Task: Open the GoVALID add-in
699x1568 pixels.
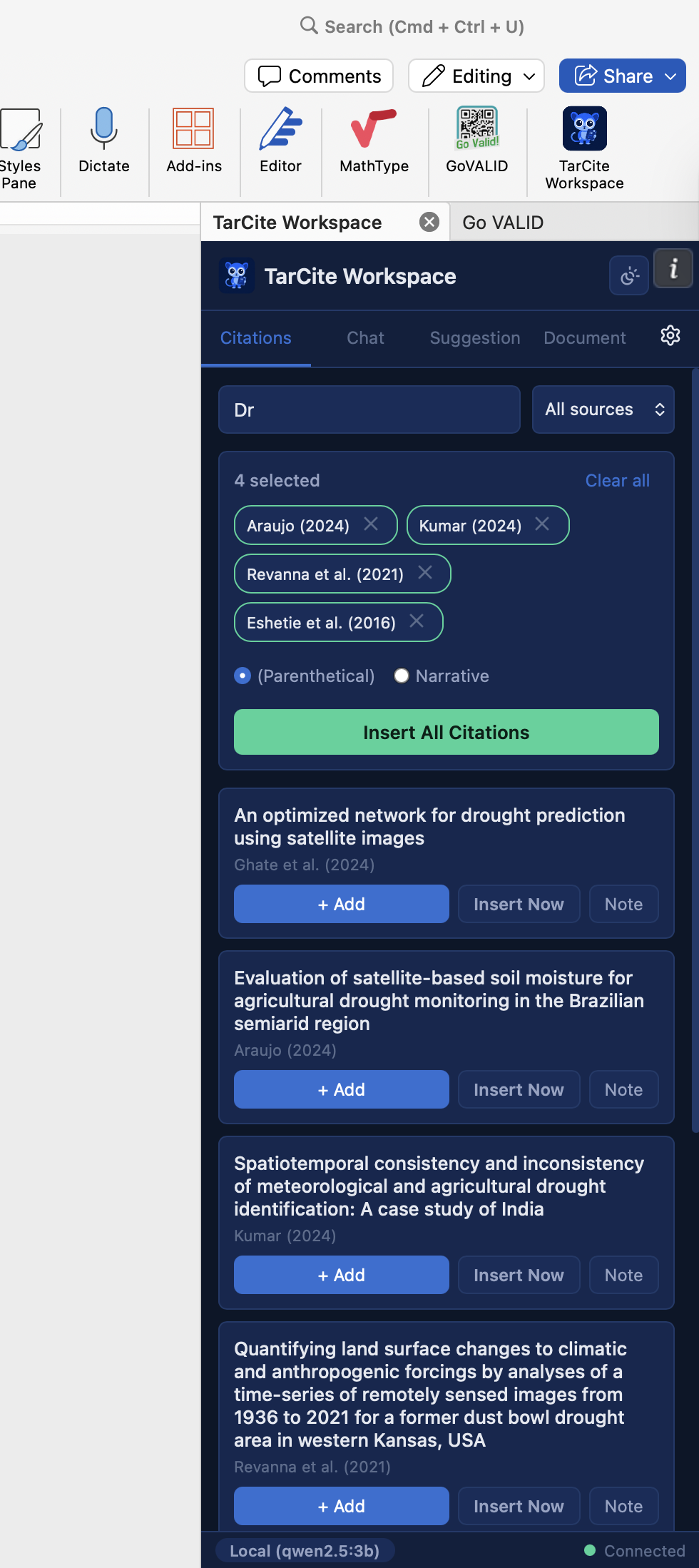Action: 477,141
